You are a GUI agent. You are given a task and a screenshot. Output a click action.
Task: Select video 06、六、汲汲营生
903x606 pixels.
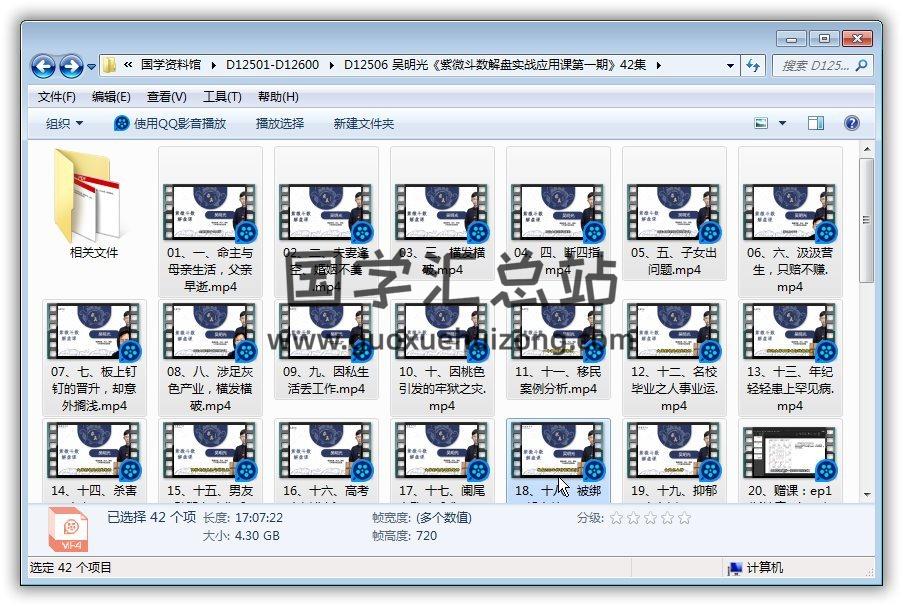click(x=790, y=222)
